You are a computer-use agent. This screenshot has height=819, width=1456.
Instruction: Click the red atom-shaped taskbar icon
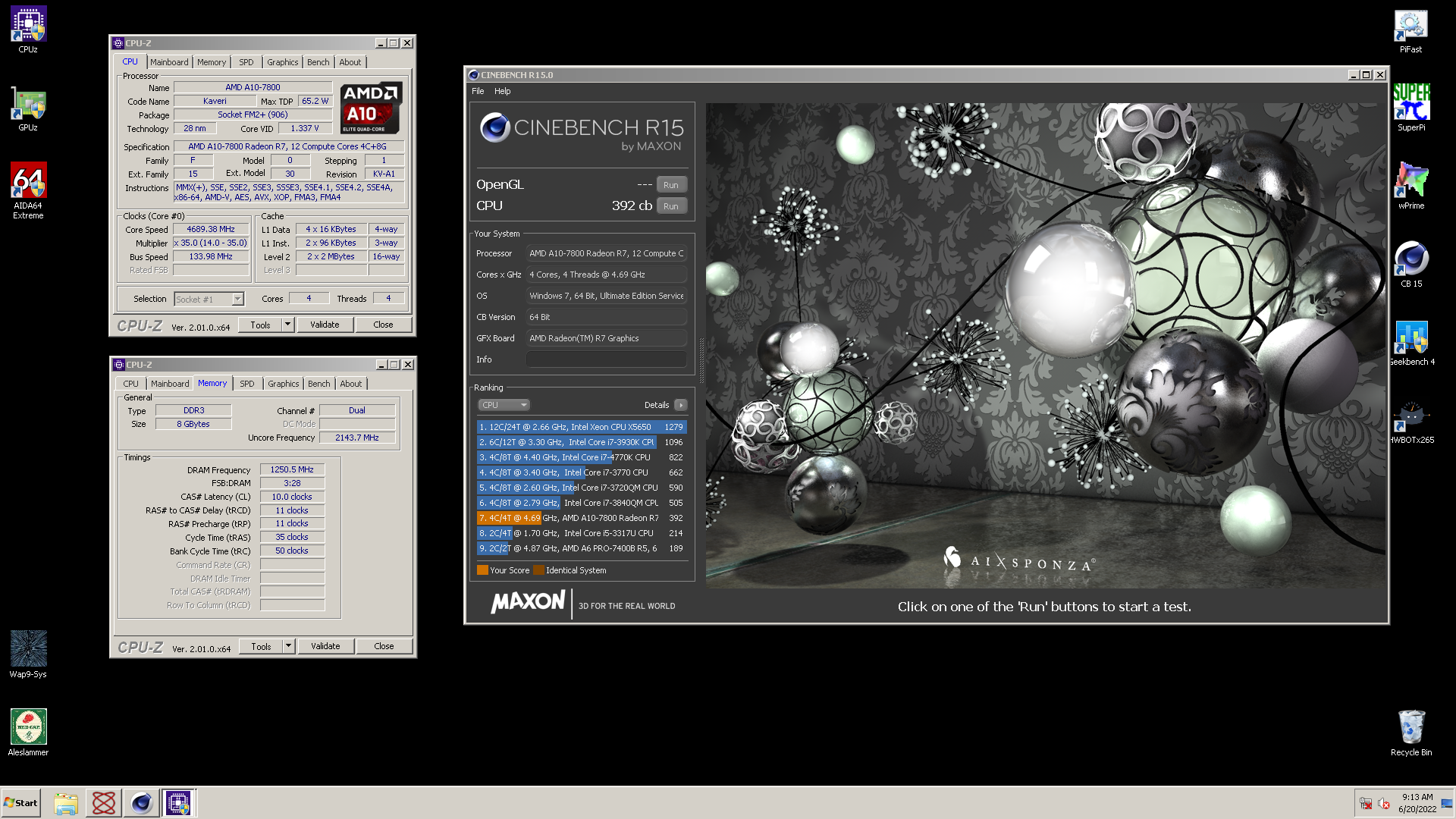coord(104,803)
